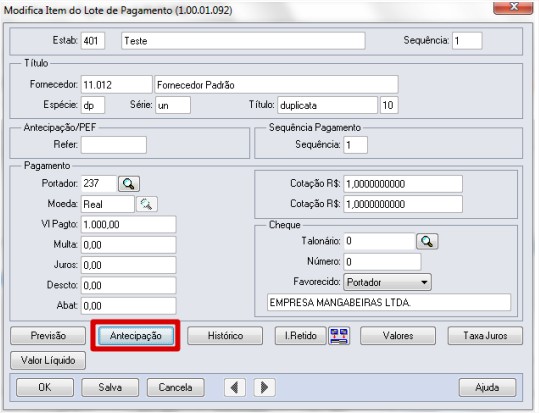Select the Fornecedor Padrão name field
The height and width of the screenshot is (413, 539).
[276, 85]
